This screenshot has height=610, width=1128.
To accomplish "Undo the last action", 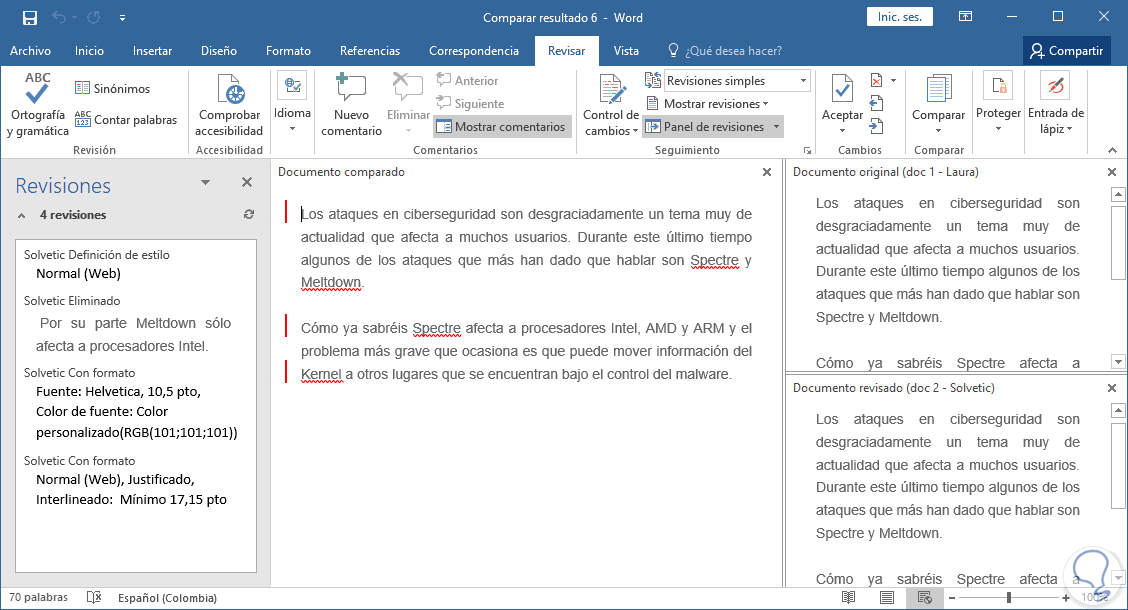I will pos(60,18).
